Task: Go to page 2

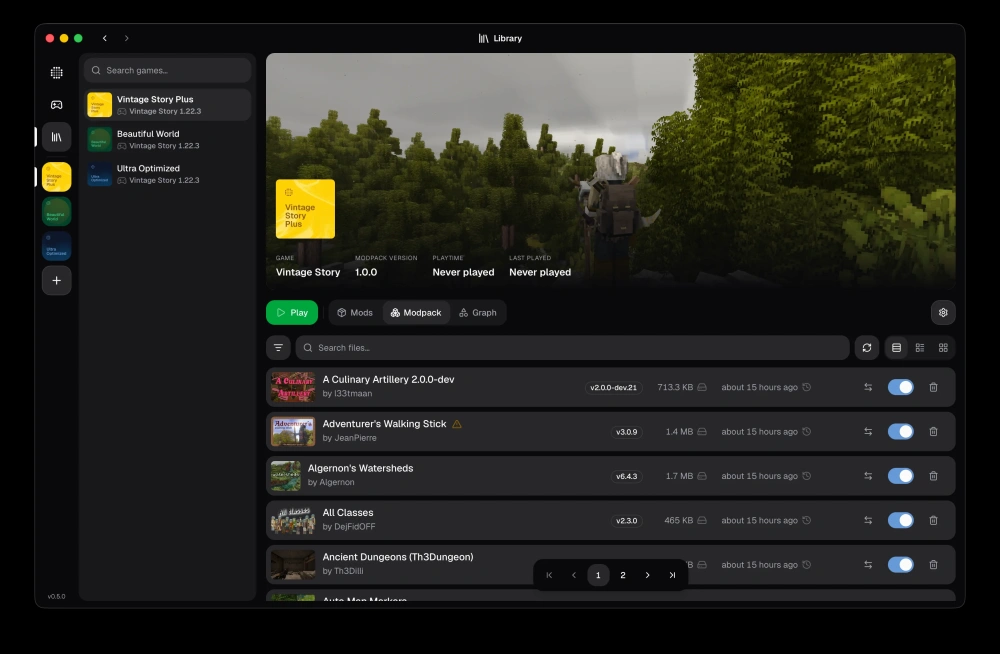Action: click(623, 575)
